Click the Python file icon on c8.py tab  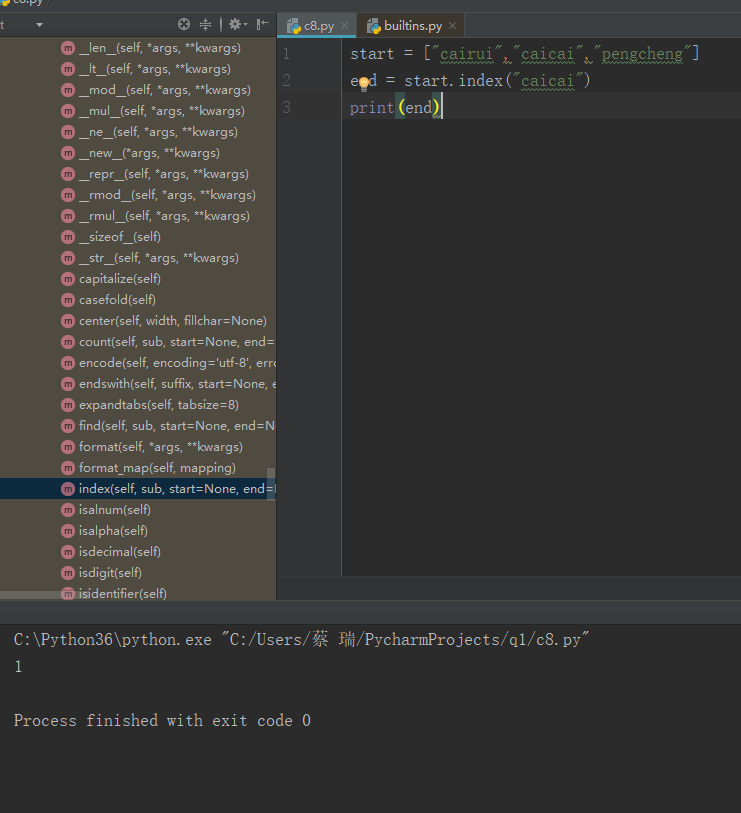pos(294,26)
